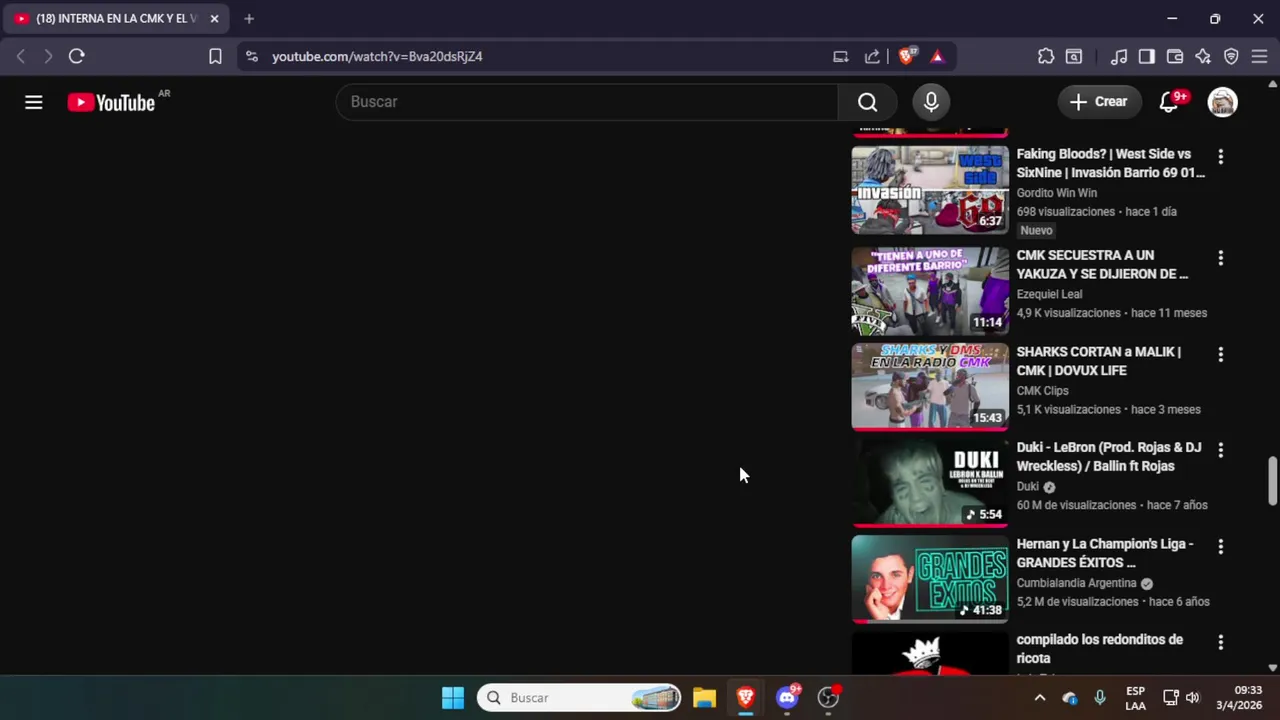Show hidden system tray icons
This screenshot has width=1280, height=720.
[1039, 698]
